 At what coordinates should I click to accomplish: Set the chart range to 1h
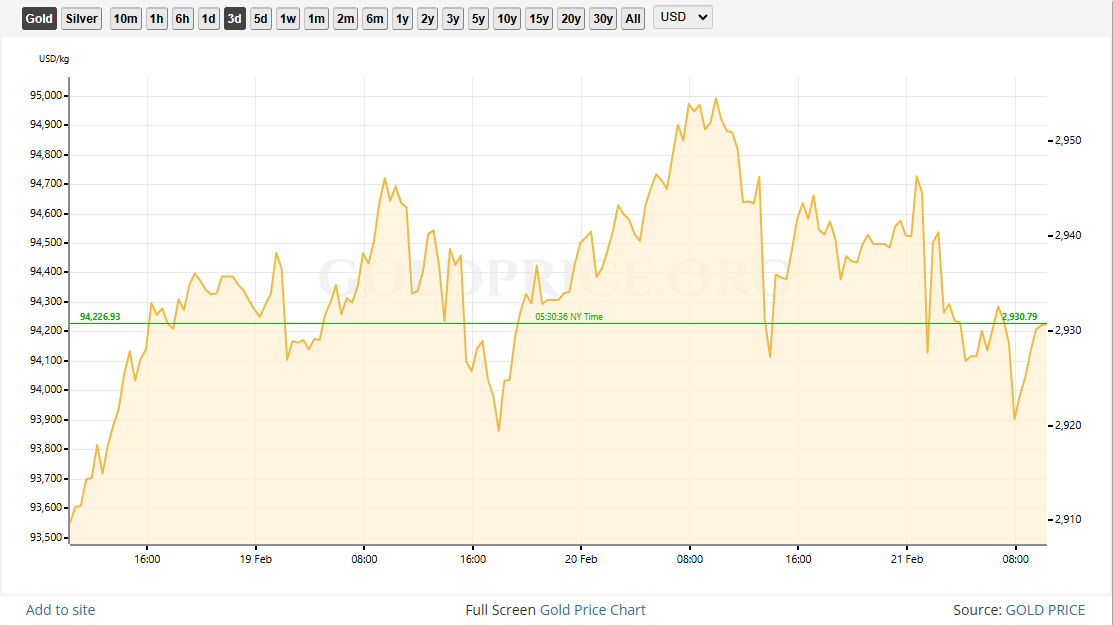point(157,18)
